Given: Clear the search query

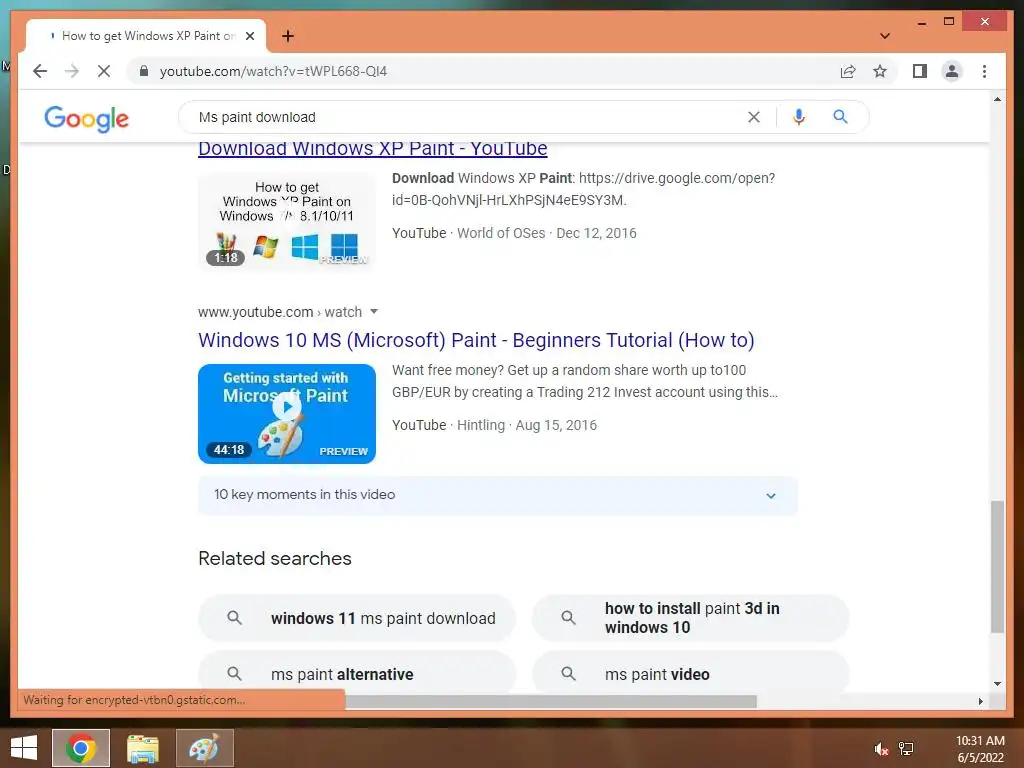Looking at the screenshot, I should coord(754,117).
